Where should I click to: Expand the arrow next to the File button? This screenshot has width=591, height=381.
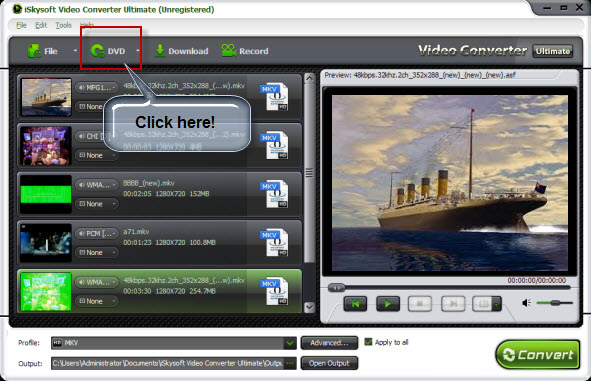coord(75,50)
